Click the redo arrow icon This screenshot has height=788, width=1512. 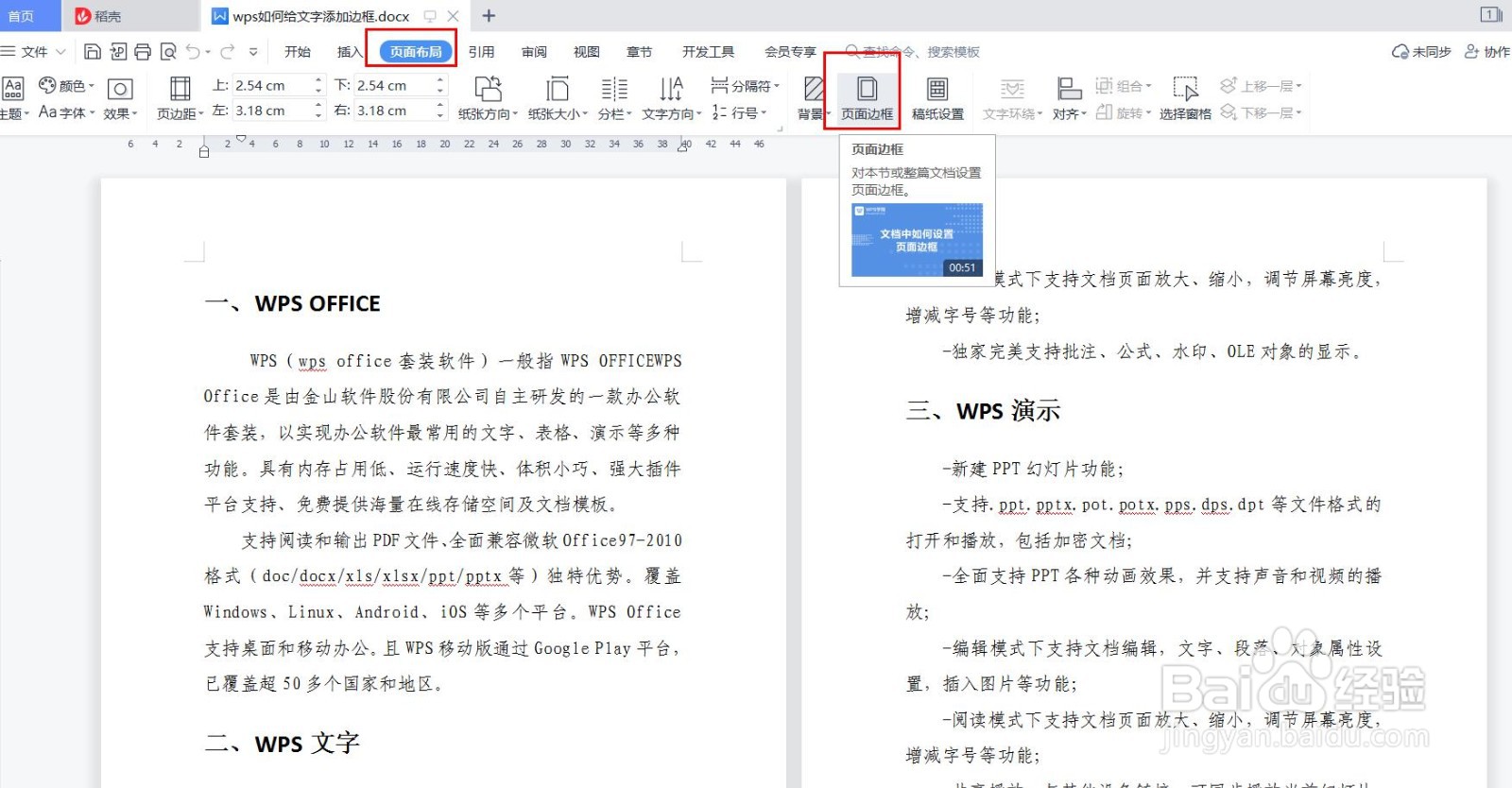227,52
